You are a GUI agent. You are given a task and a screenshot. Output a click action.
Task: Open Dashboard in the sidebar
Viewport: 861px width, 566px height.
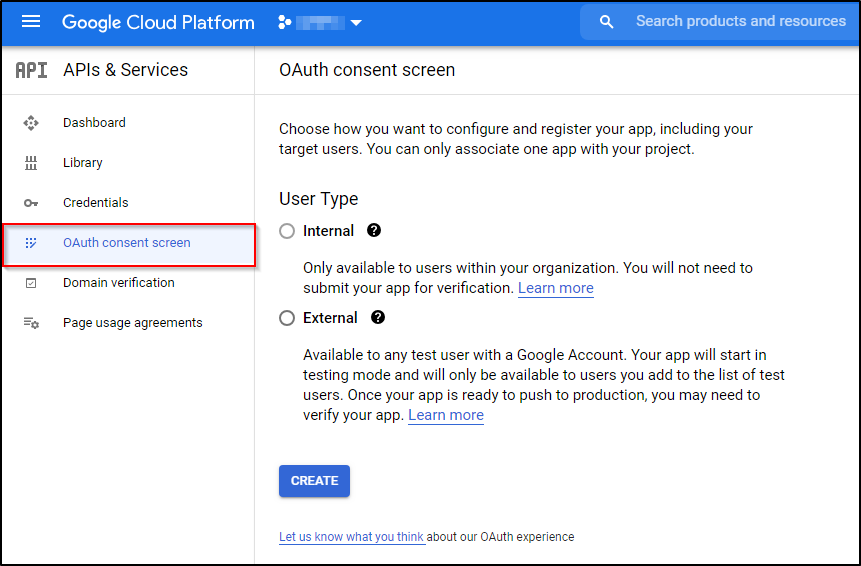94,122
